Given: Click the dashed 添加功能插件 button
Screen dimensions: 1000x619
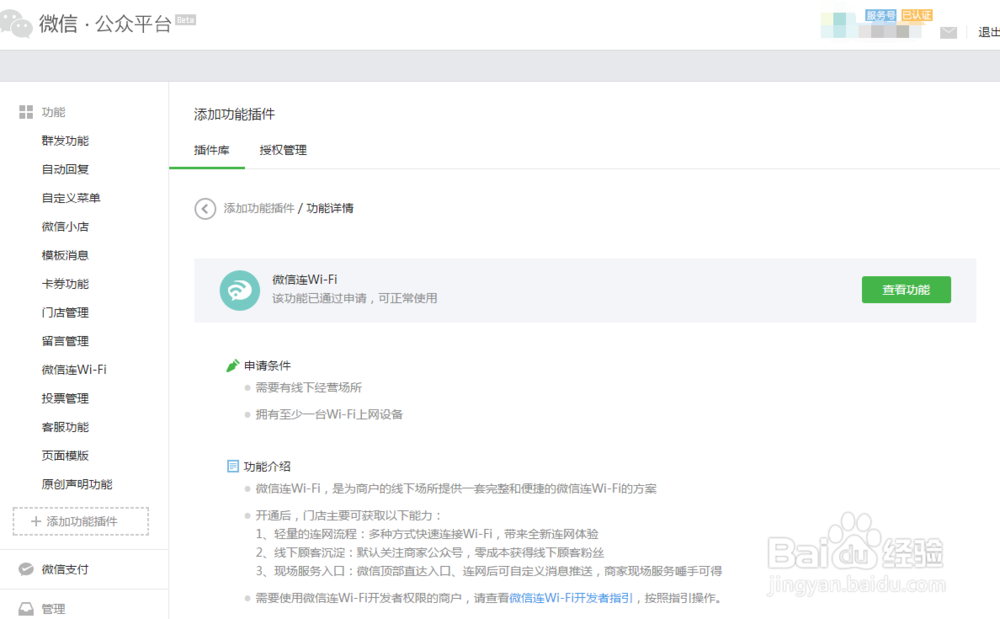Looking at the screenshot, I should pos(80,521).
